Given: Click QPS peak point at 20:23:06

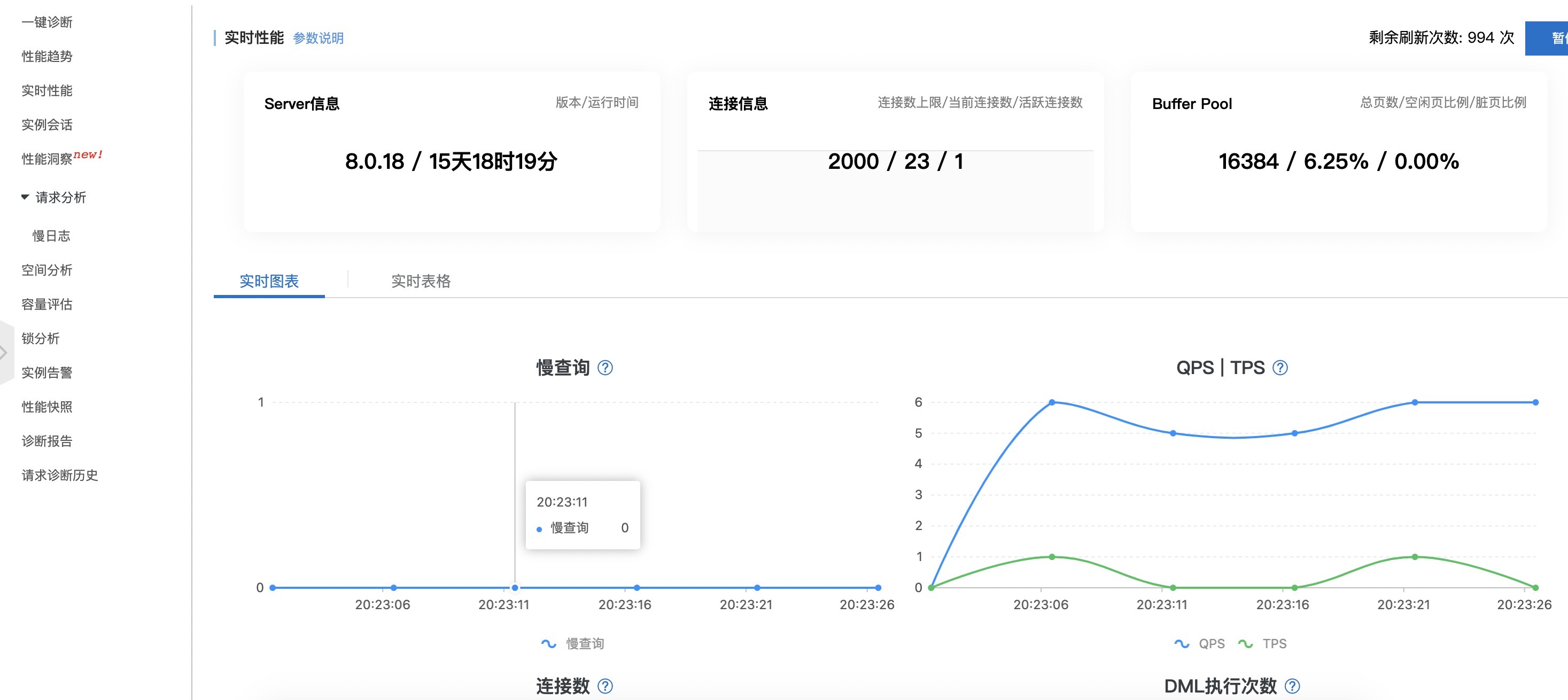Looking at the screenshot, I should pos(1051,402).
